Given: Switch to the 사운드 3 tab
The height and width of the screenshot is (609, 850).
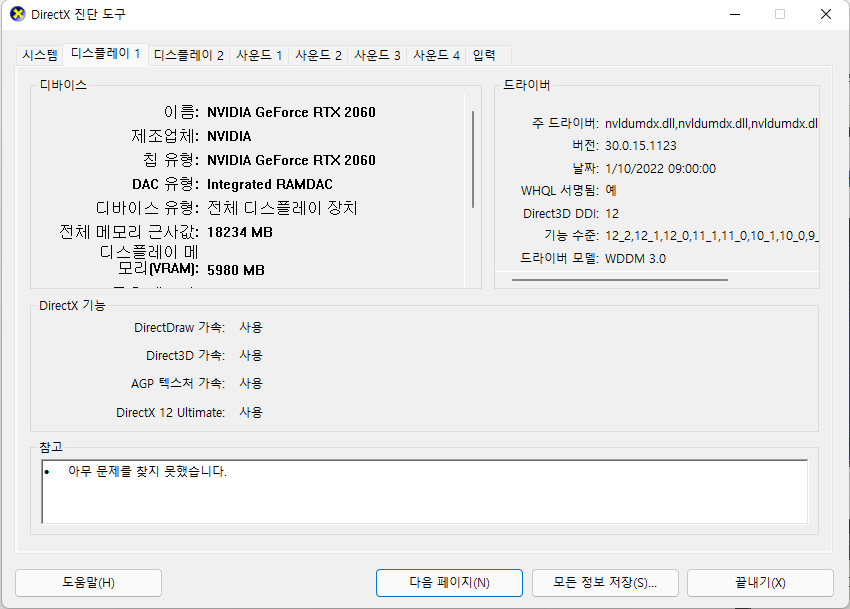Looking at the screenshot, I should click(377, 55).
